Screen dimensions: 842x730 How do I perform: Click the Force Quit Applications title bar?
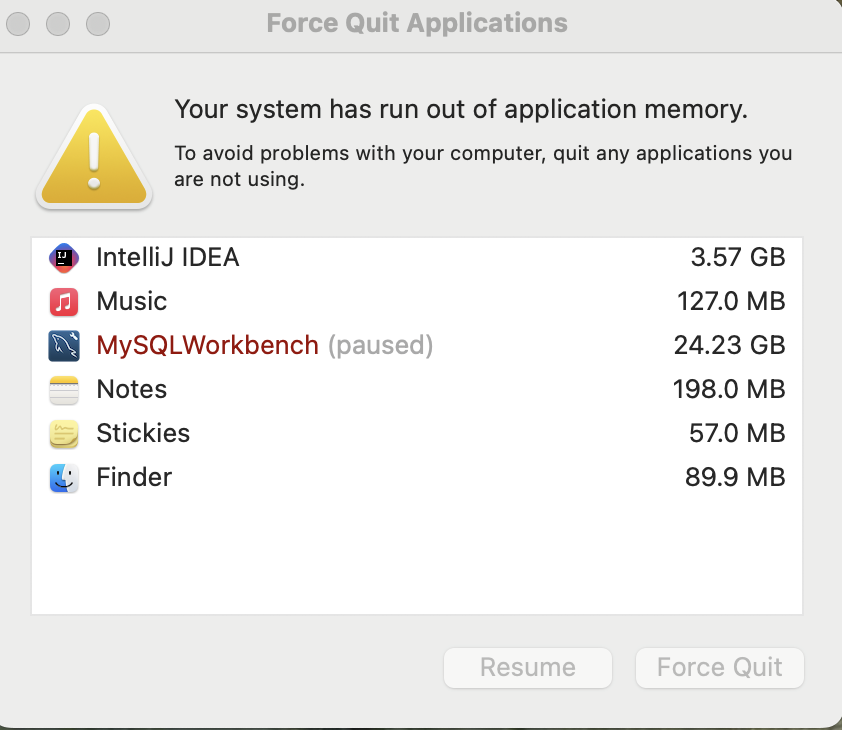tap(417, 23)
